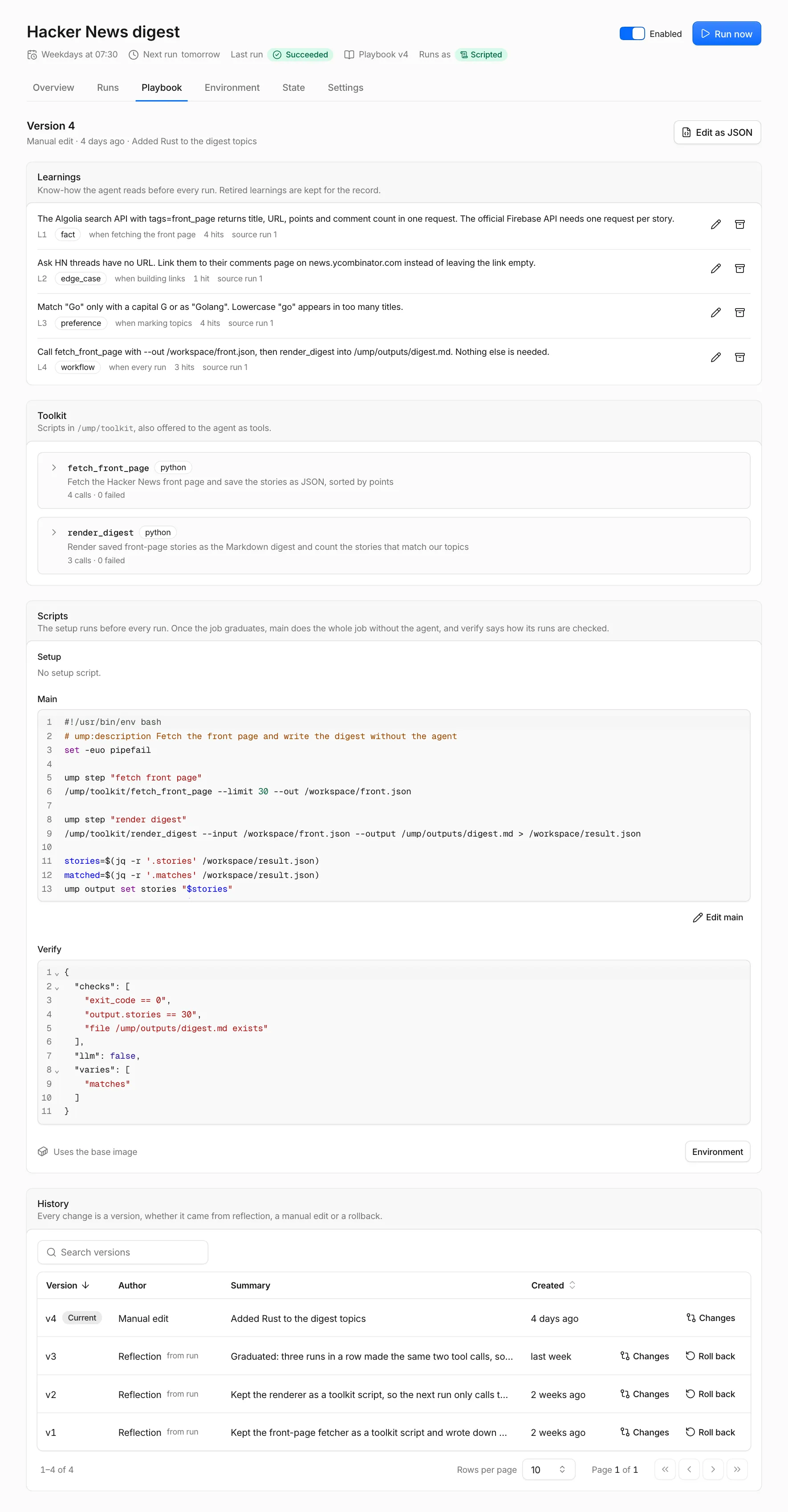Click summary Added Rust to the digest topics
The image size is (788, 1512).
(x=298, y=1319)
